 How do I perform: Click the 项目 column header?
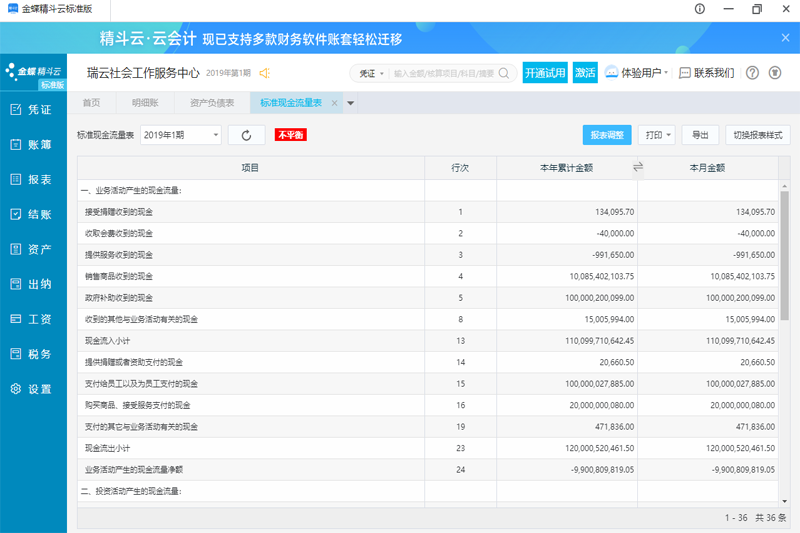(x=251, y=168)
